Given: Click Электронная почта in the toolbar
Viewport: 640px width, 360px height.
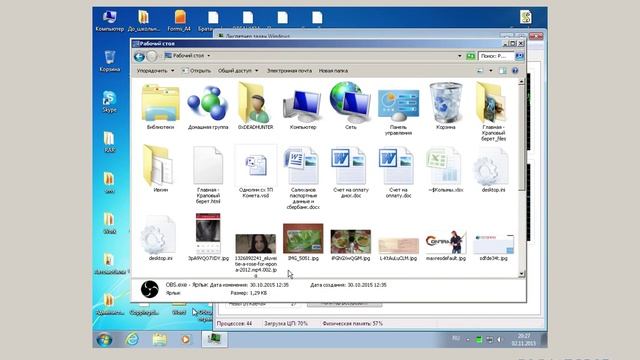Looking at the screenshot, I should (289, 71).
